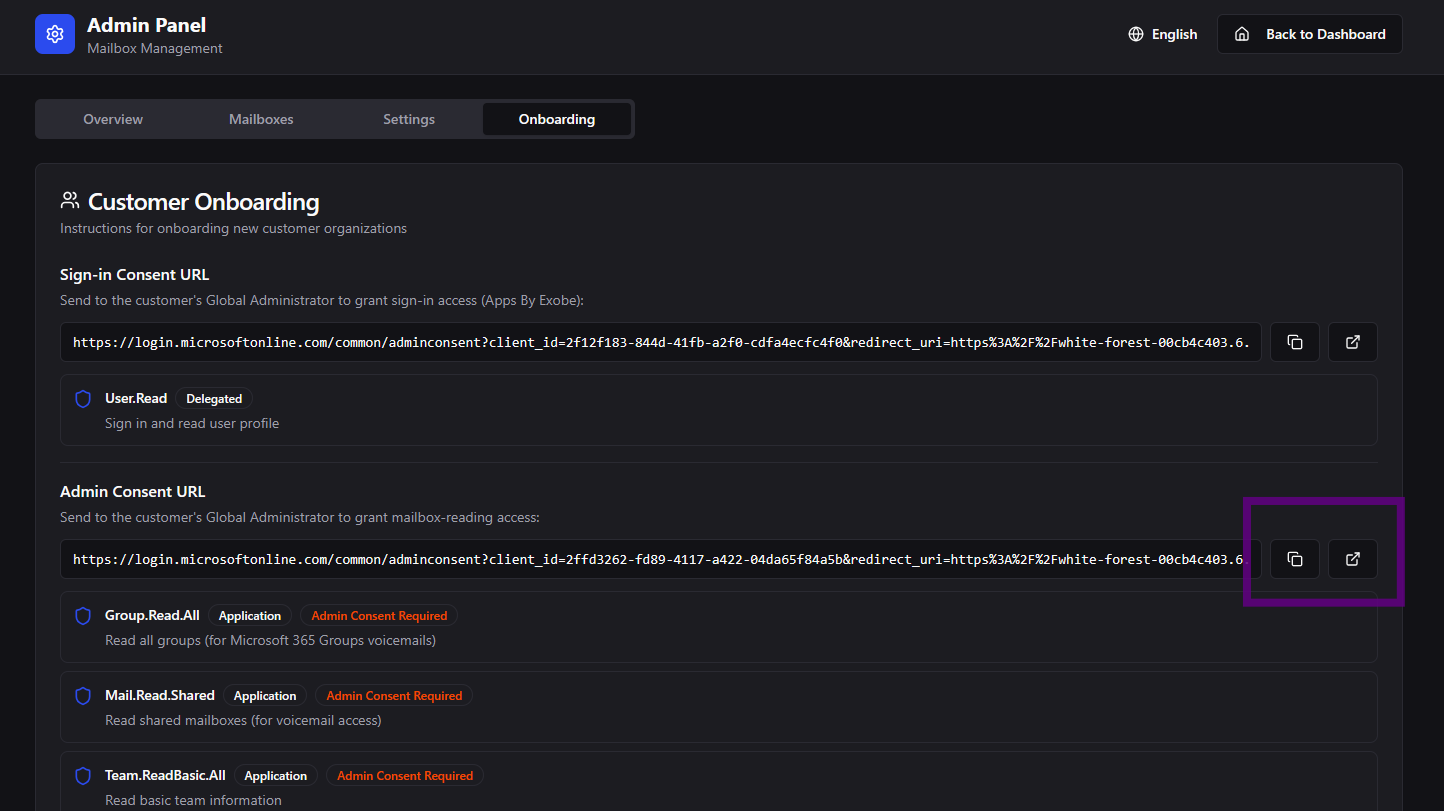Select the Onboarding tab
Screen dimensions: 1444x811
[x=557, y=119]
